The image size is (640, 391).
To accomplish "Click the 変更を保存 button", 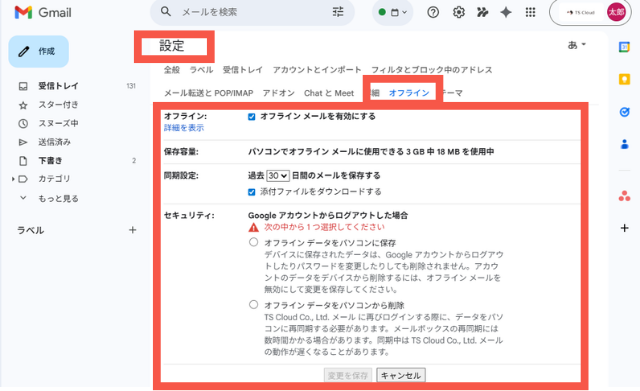I will tap(348, 375).
